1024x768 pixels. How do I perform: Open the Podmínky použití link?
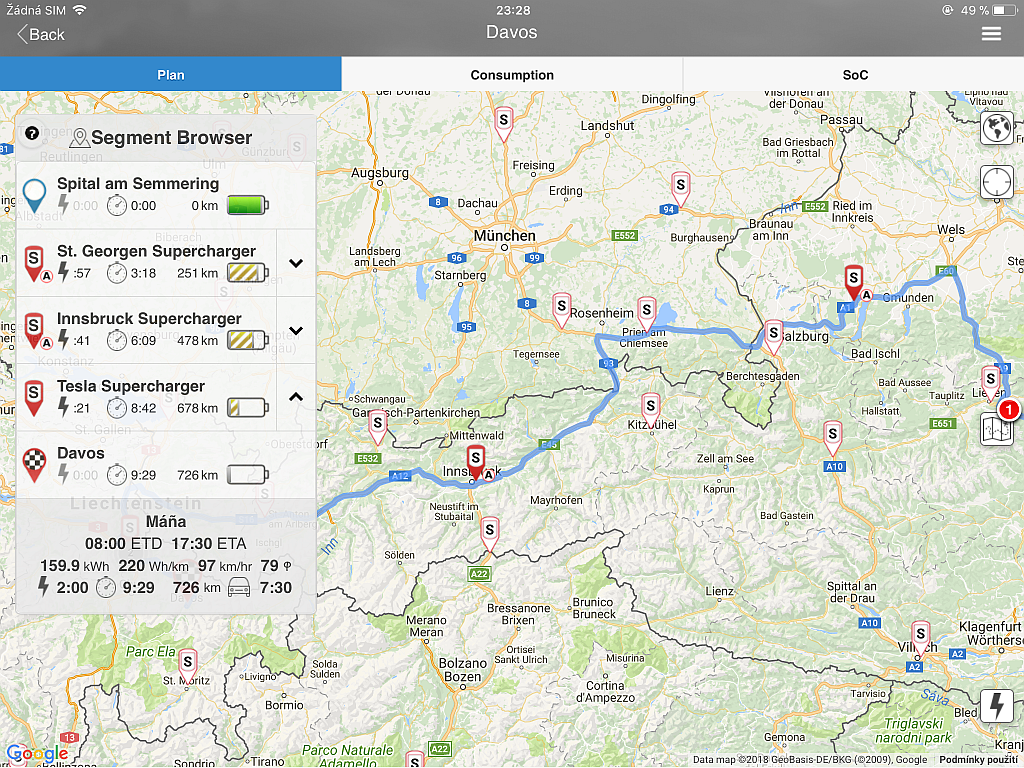coord(978,760)
